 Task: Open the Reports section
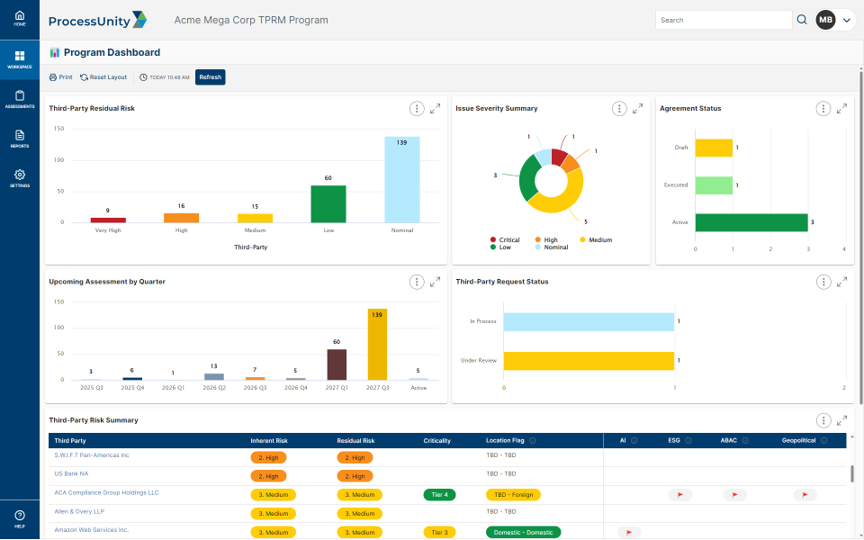[20, 139]
